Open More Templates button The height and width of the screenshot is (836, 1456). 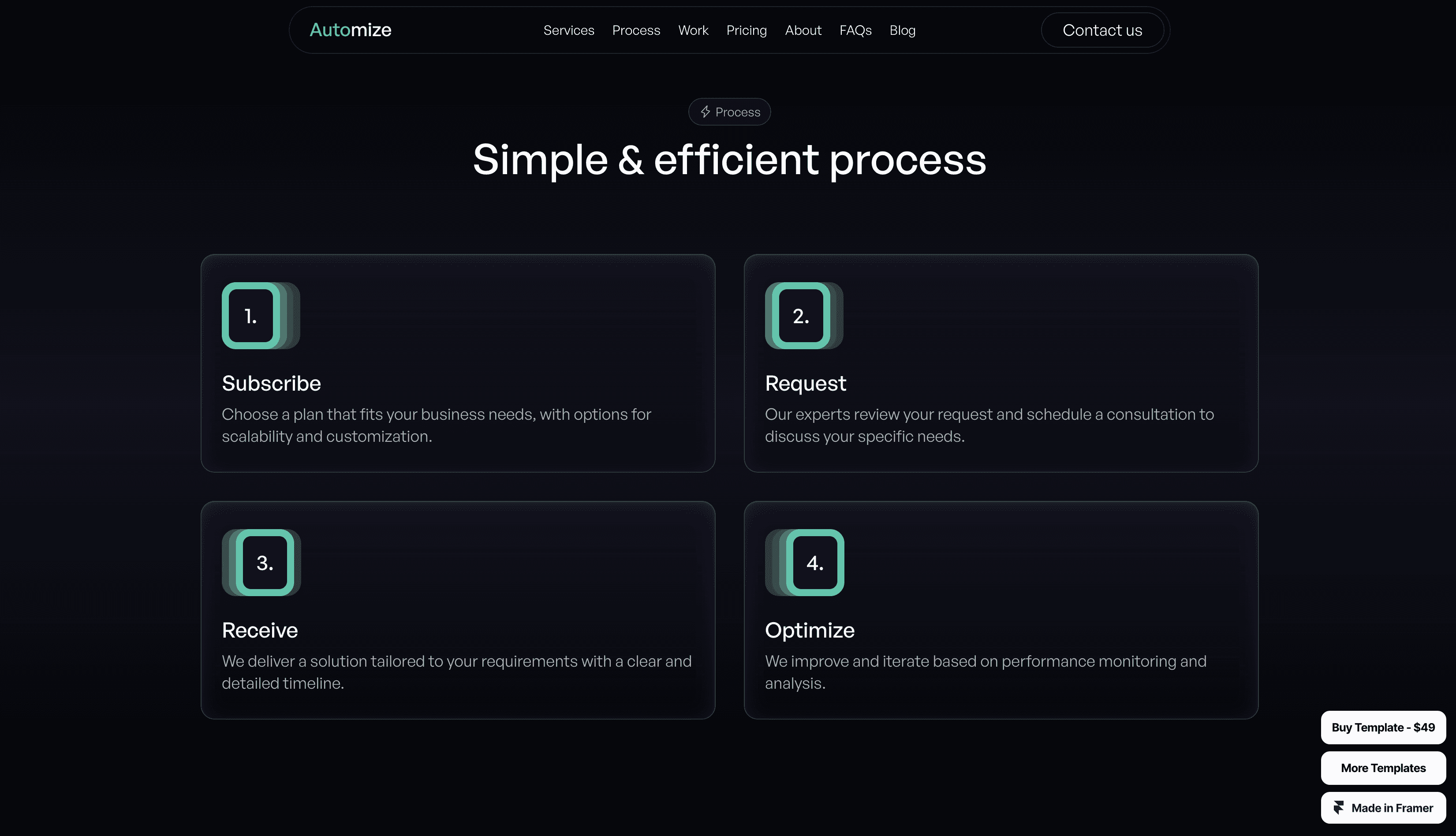(1382, 768)
